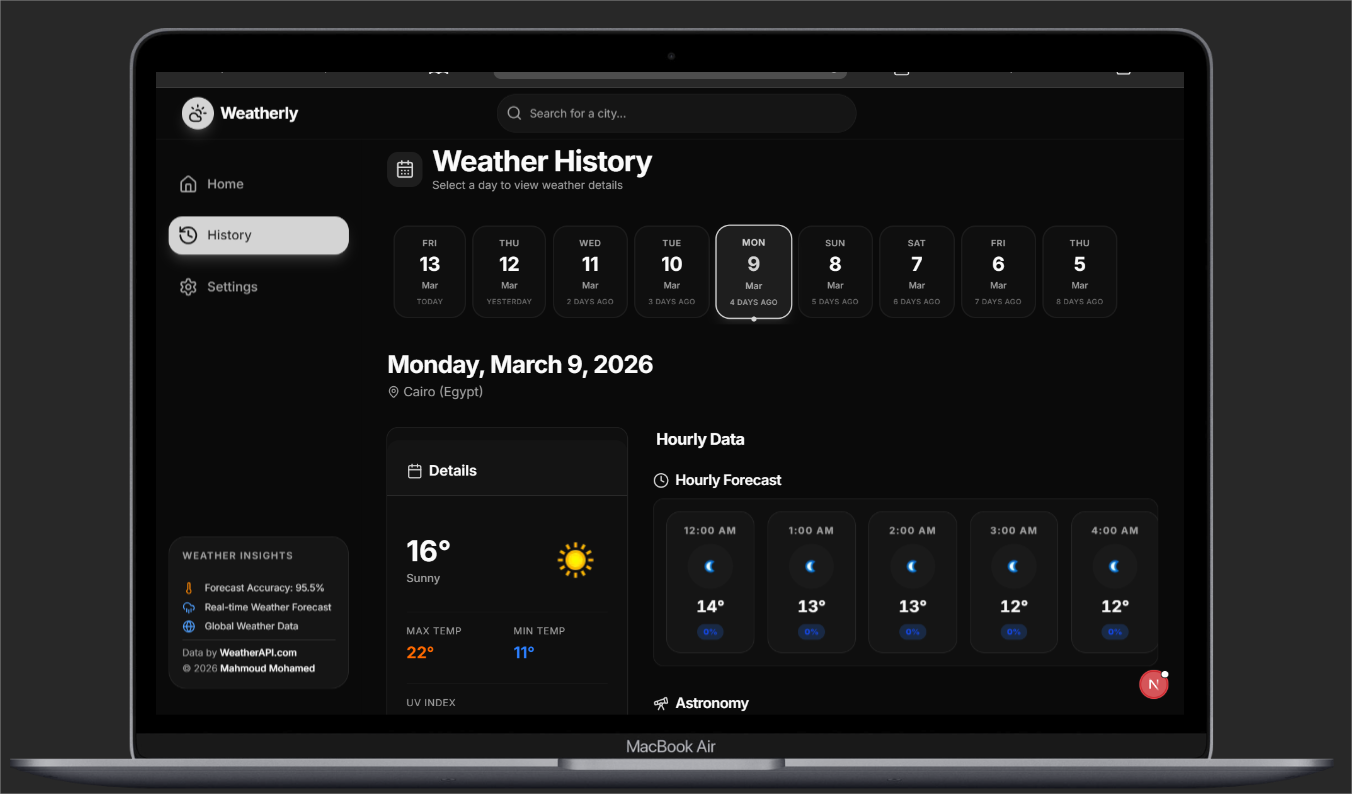Click the red N badge icon

1153,684
